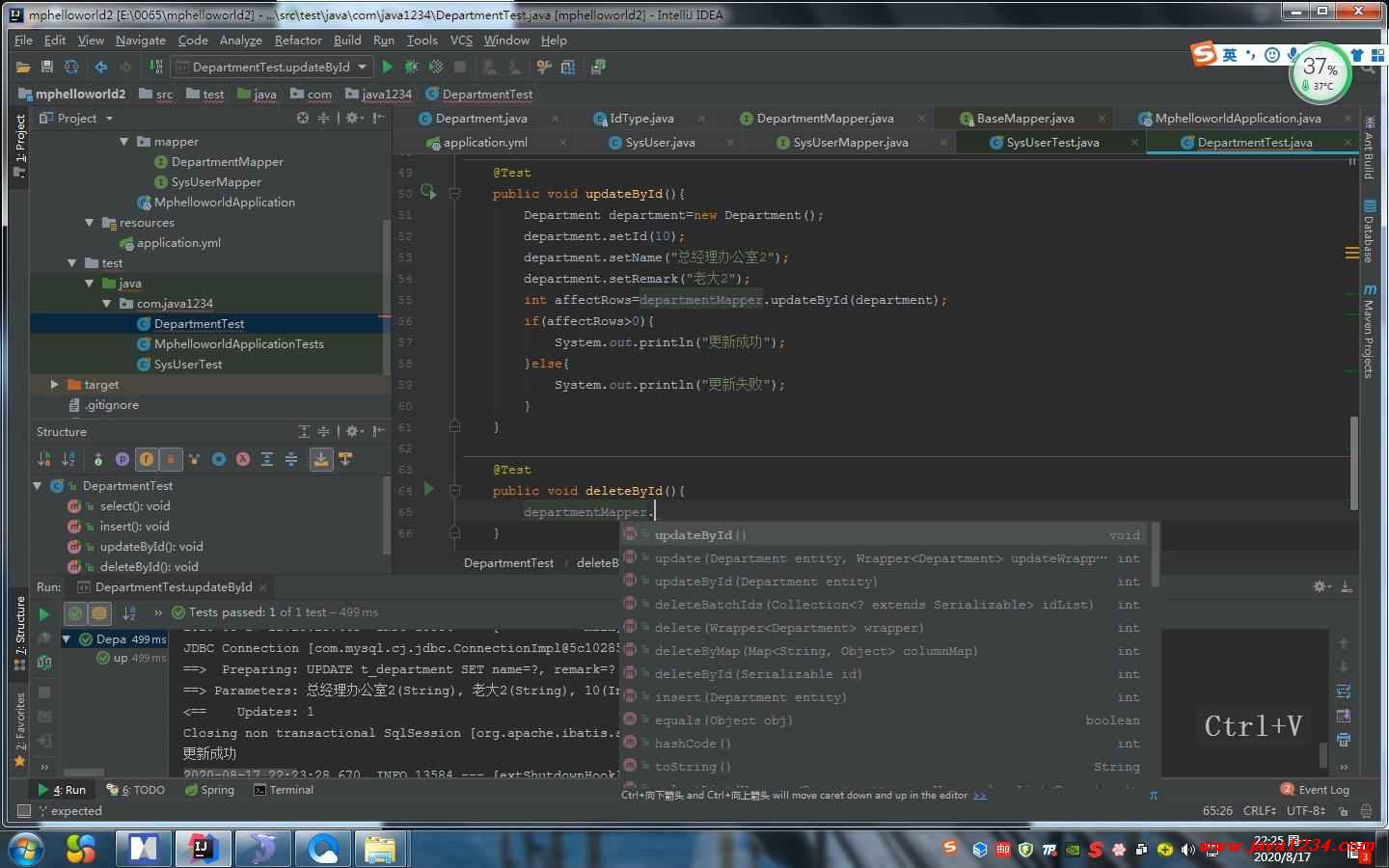
Task: Click the run gutter icon at line 64
Action: pyautogui.click(x=429, y=490)
